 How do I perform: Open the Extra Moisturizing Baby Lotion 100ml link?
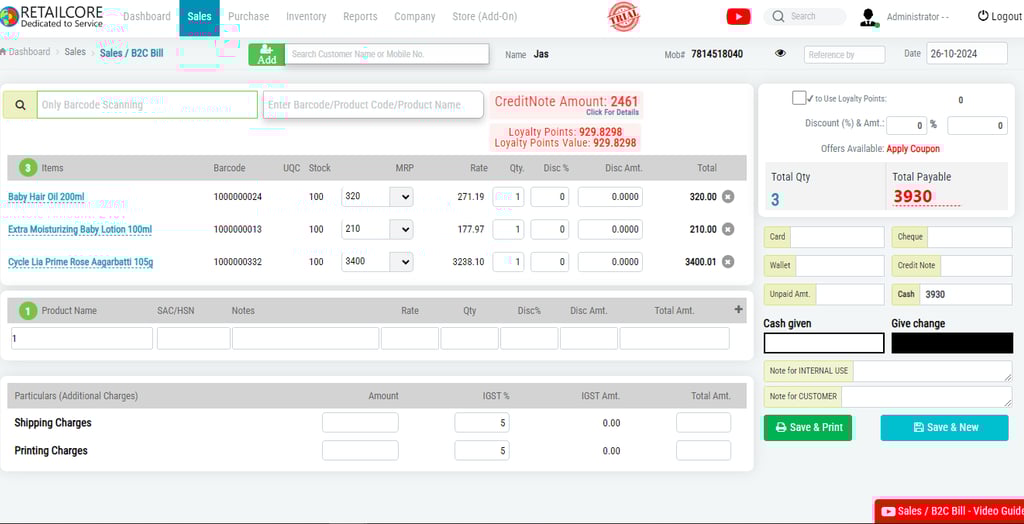point(80,229)
